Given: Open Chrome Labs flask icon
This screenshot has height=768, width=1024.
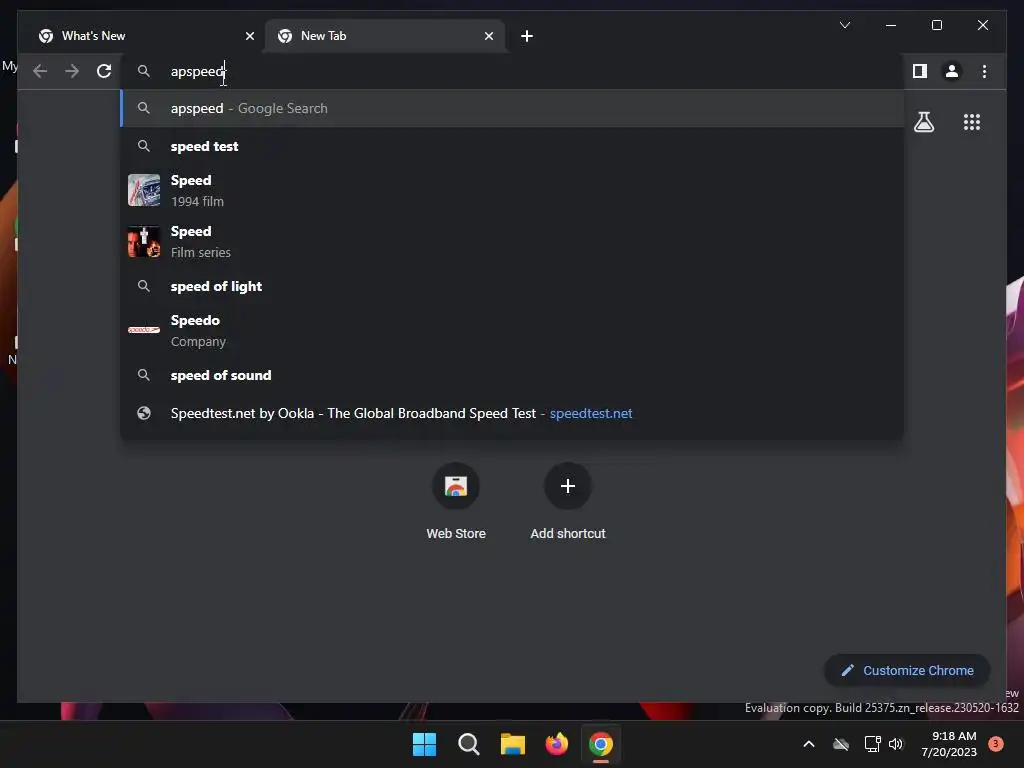Looking at the screenshot, I should pyautogui.click(x=923, y=122).
